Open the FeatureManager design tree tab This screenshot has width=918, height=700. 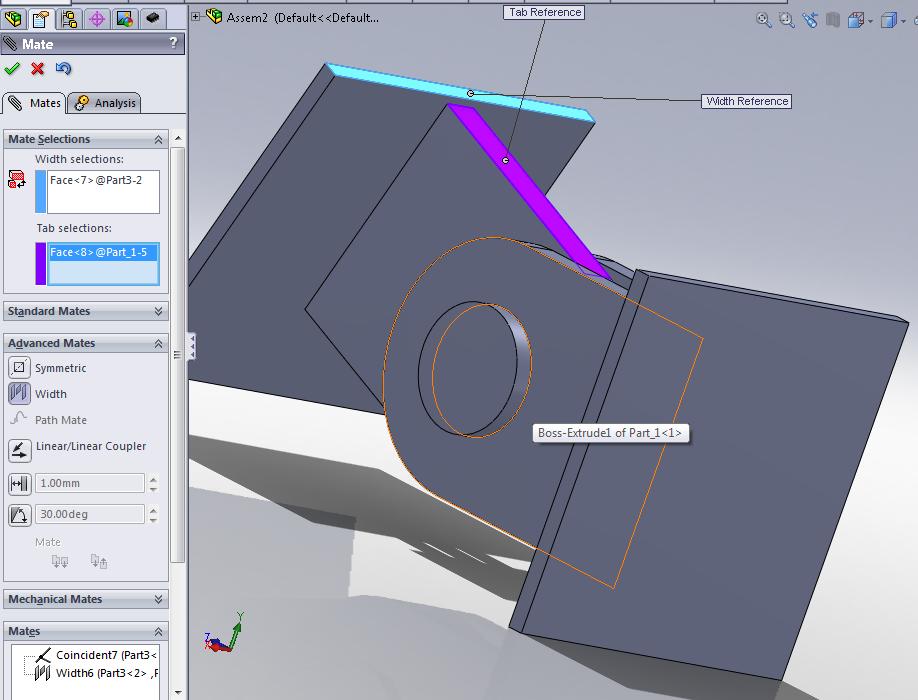pos(13,19)
